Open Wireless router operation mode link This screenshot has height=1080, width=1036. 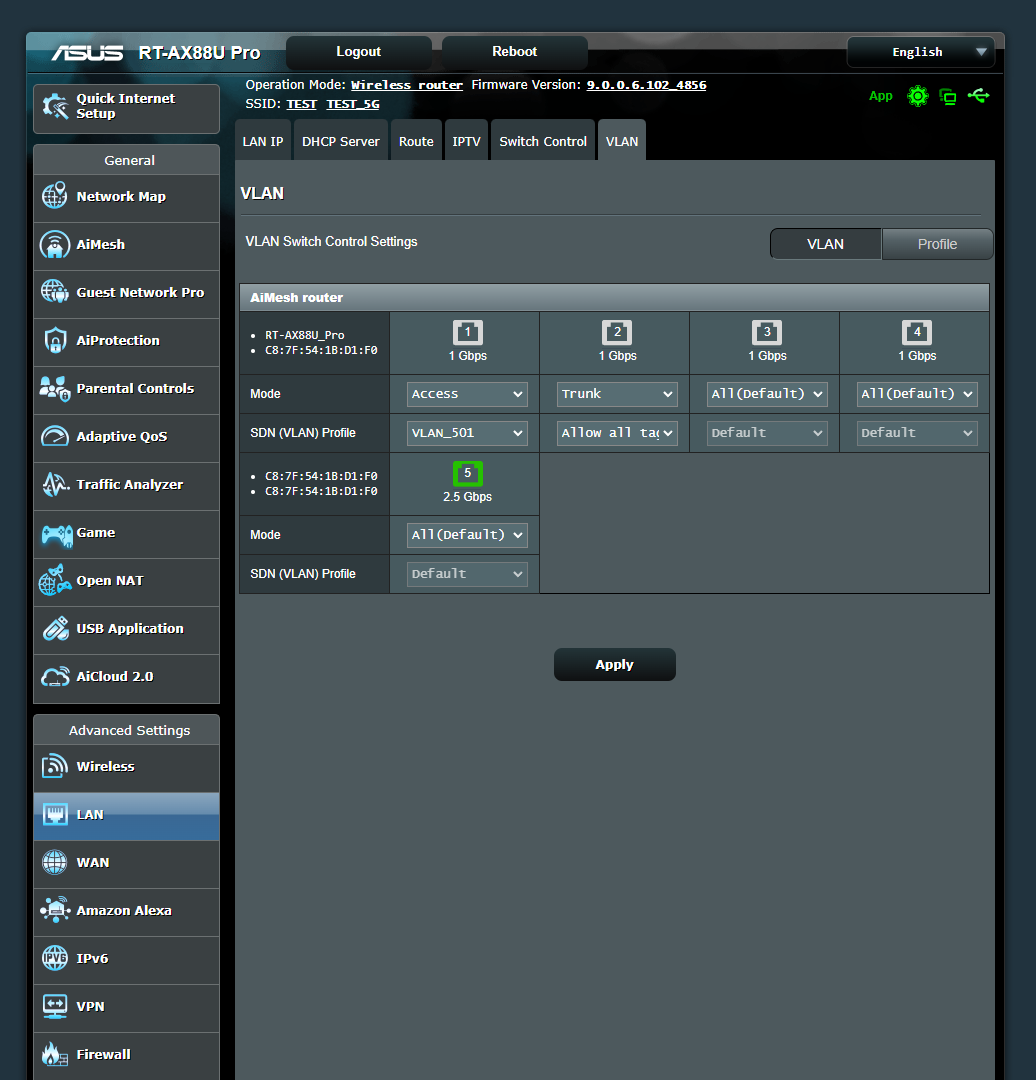coord(406,85)
